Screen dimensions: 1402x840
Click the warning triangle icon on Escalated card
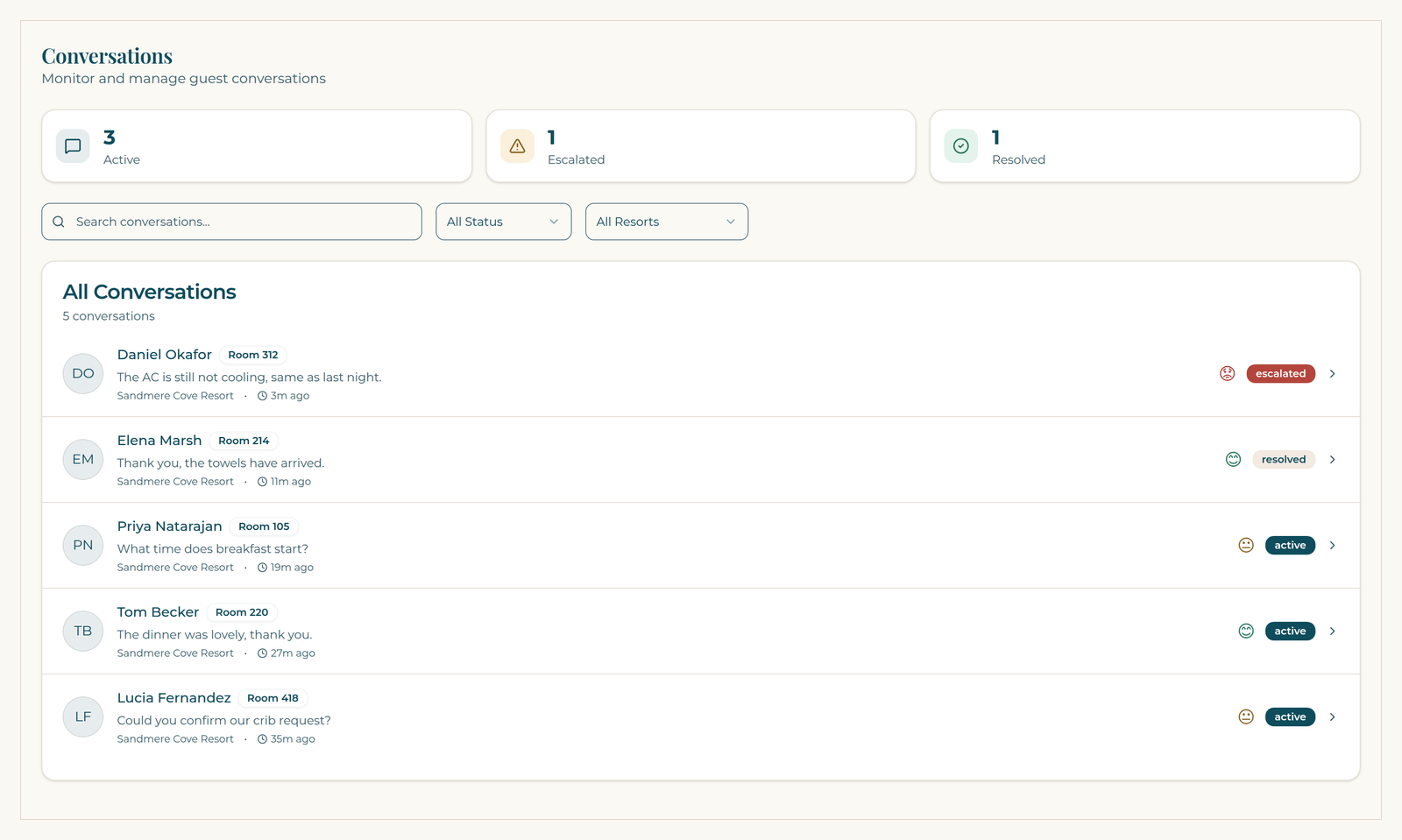point(517,146)
